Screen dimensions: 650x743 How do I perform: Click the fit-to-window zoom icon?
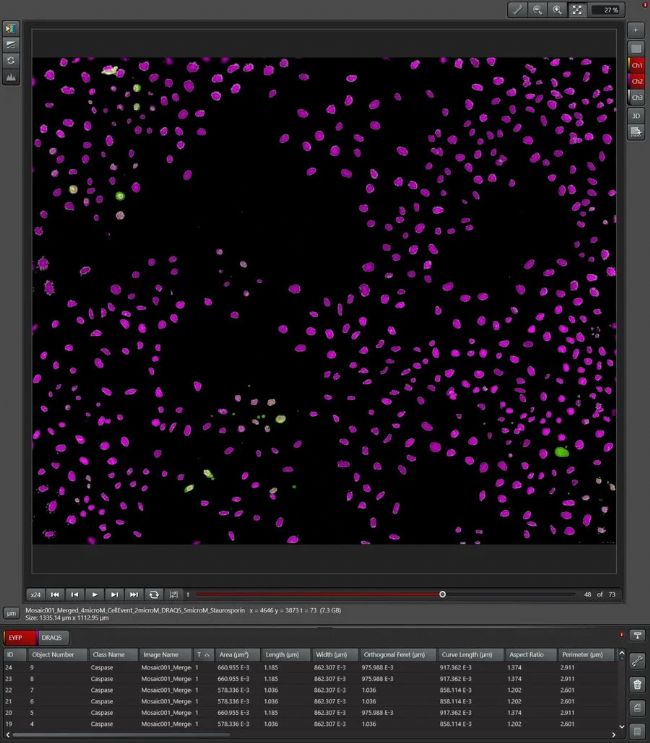coord(578,9)
